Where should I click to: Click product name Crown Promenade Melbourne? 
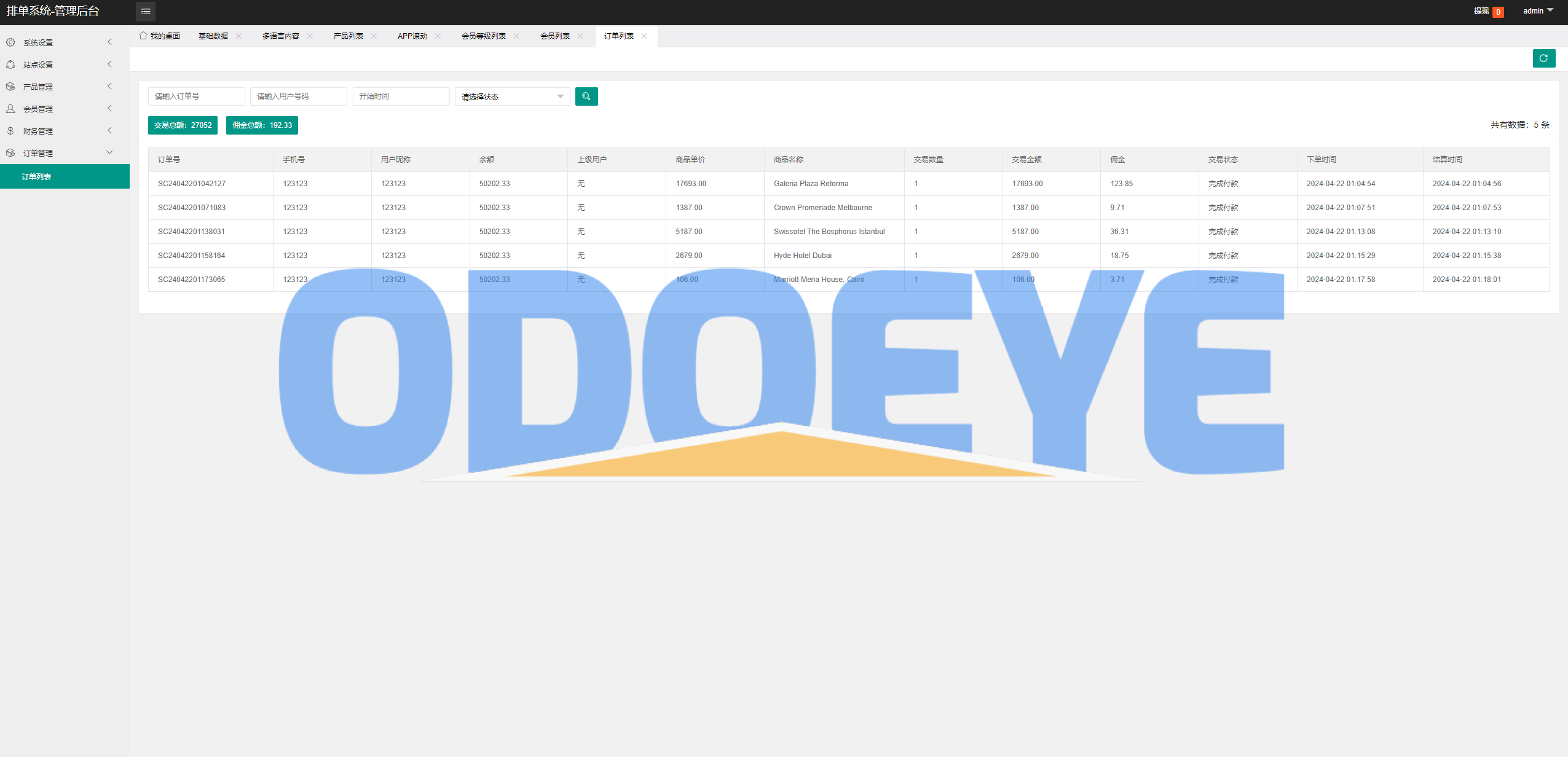pos(823,208)
